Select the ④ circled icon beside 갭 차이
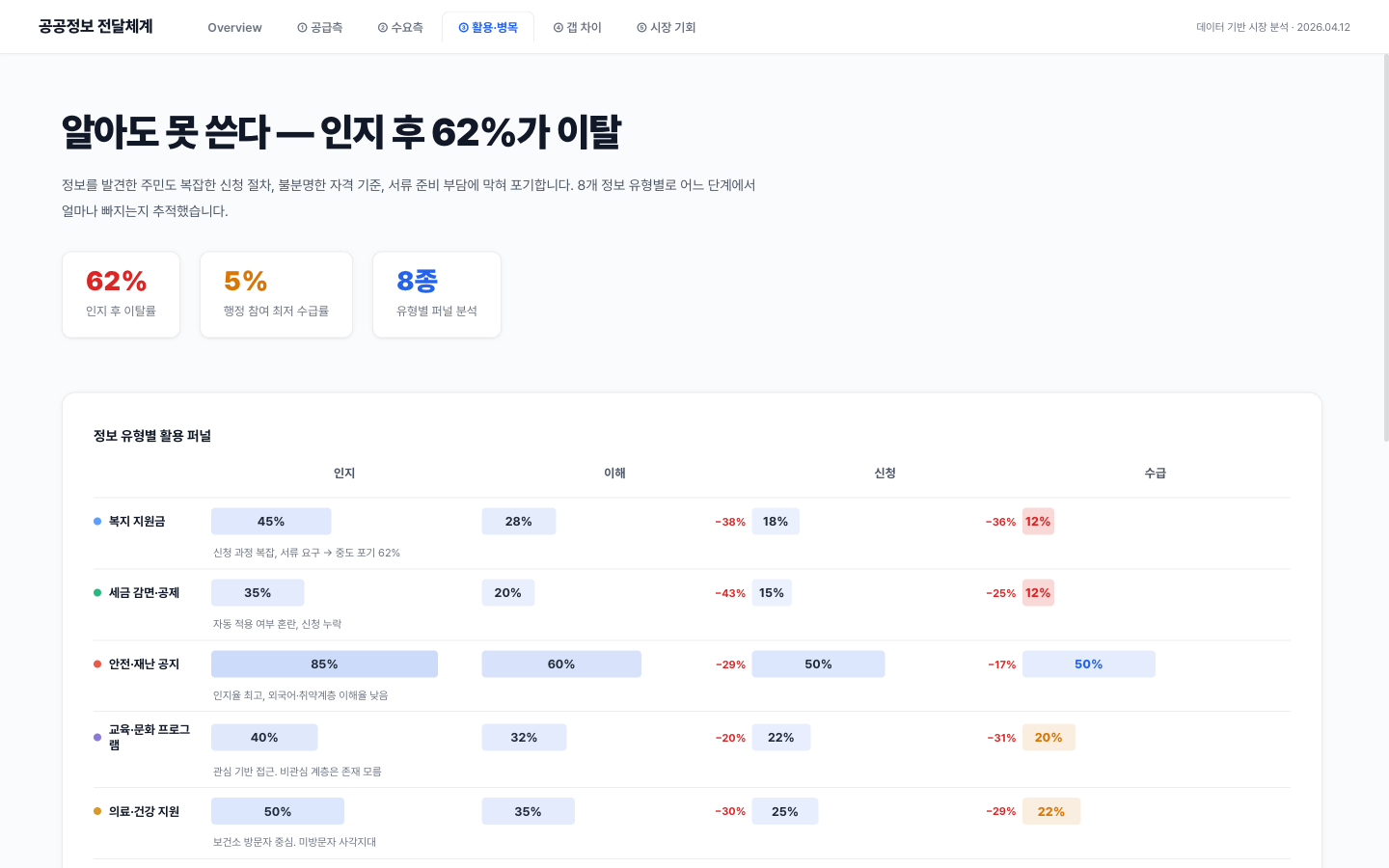This screenshot has width=1389, height=868. (x=558, y=27)
